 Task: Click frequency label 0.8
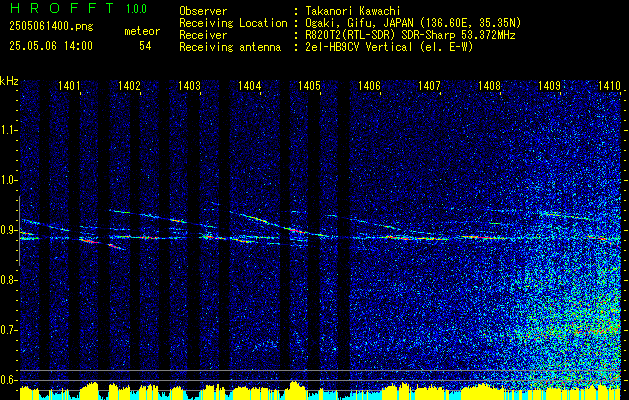click(8, 280)
